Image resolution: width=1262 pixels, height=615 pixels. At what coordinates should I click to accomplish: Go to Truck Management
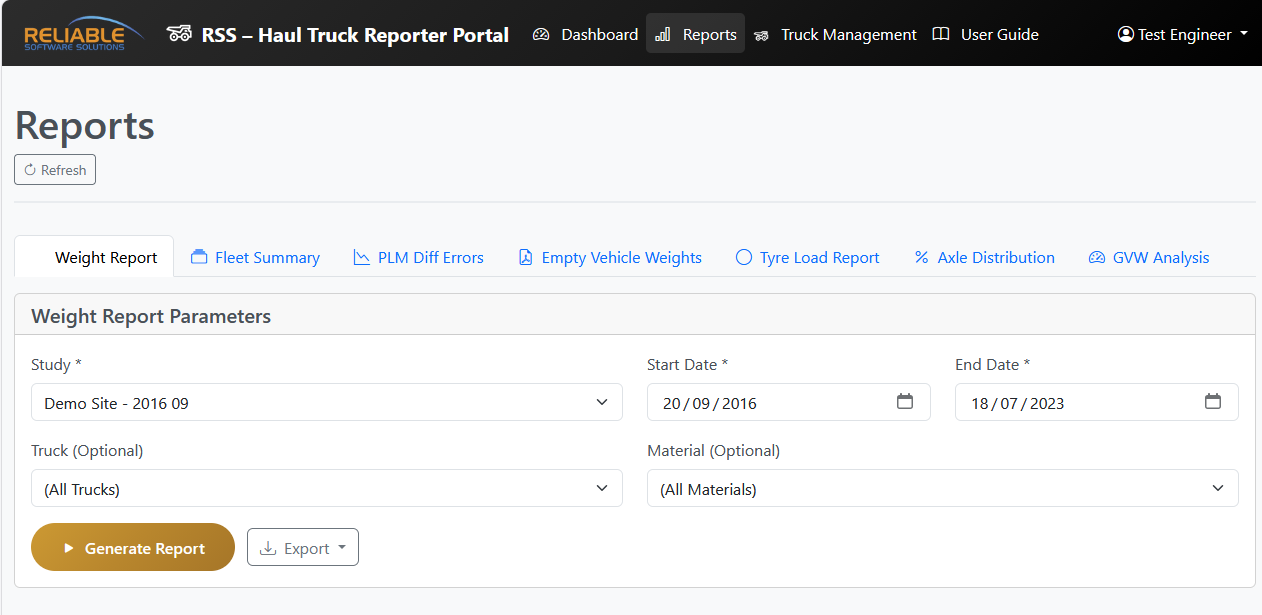pos(834,34)
